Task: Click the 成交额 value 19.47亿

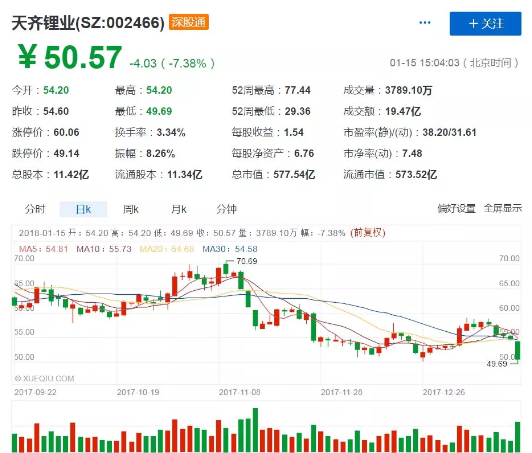Action: pyautogui.click(x=403, y=111)
